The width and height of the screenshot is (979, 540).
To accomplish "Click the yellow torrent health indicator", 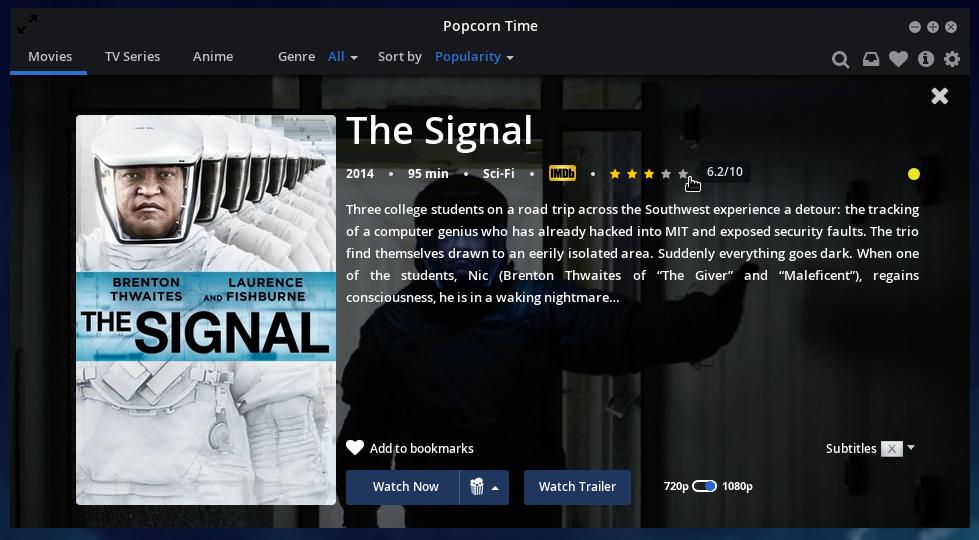I will pos(913,174).
